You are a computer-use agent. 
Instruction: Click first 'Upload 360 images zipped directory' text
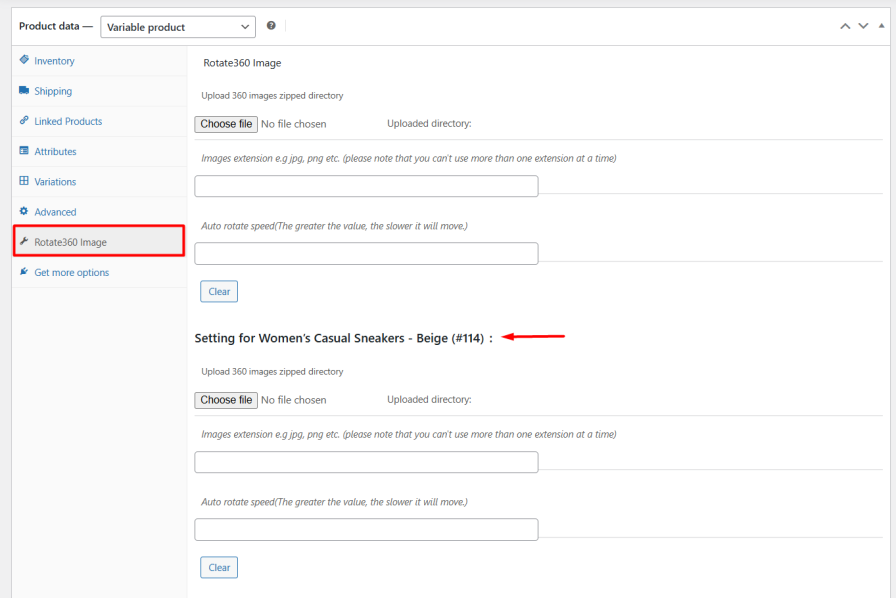coord(272,95)
